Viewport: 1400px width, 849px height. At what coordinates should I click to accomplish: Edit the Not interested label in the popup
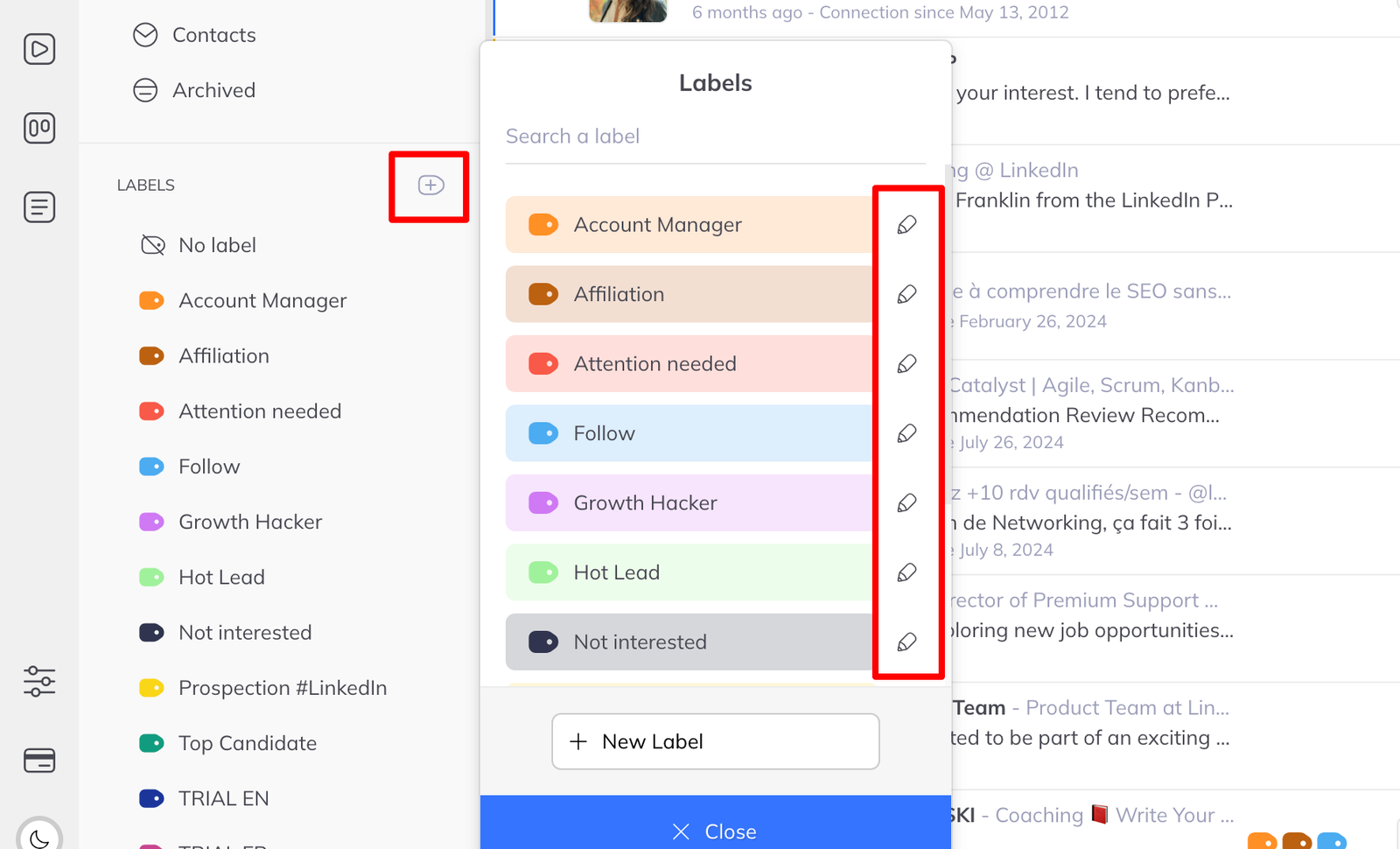pyautogui.click(x=907, y=642)
